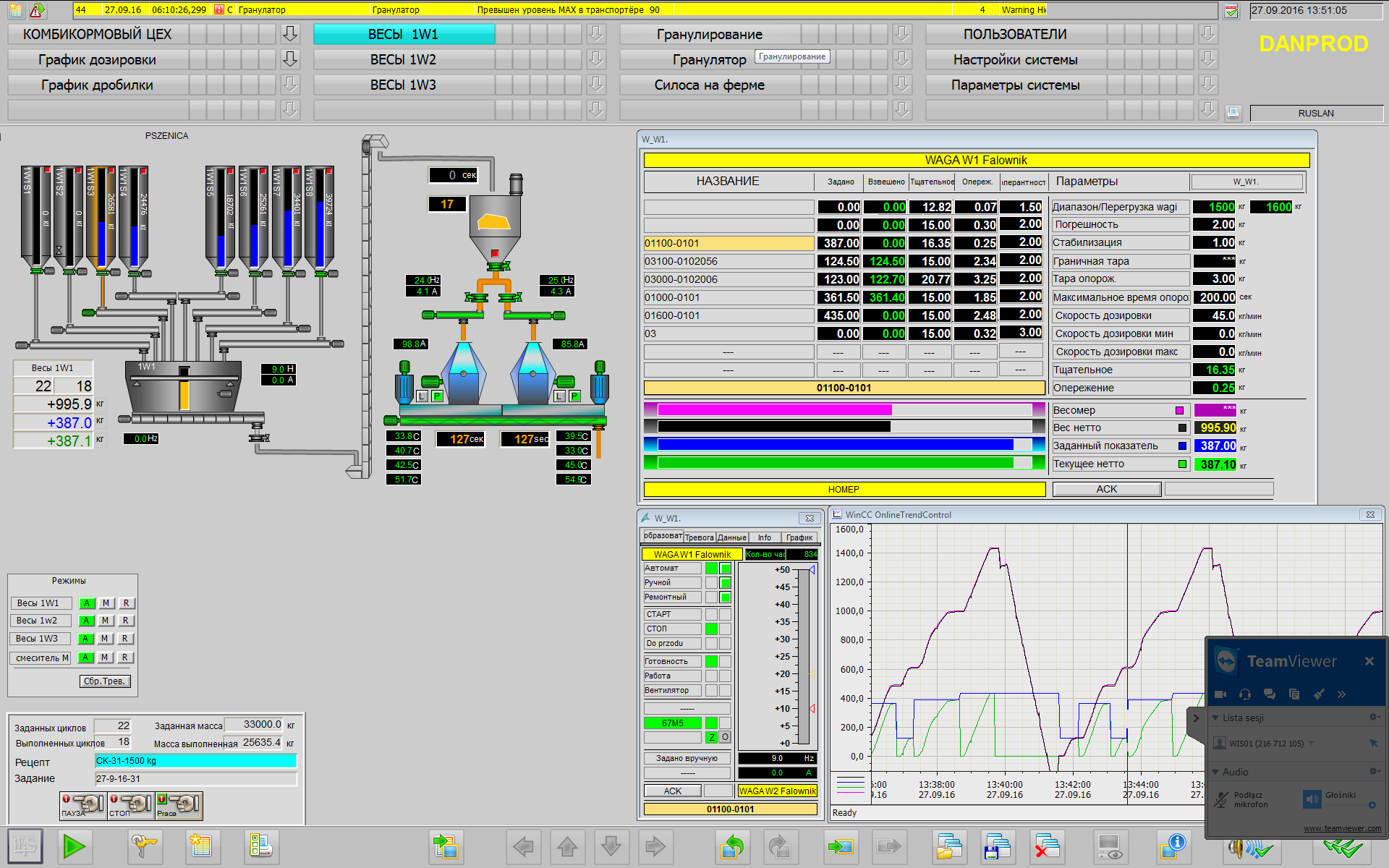Expand the ВЕСЫ 1W1 row down arrow
1389x868 pixels.
tap(596, 34)
